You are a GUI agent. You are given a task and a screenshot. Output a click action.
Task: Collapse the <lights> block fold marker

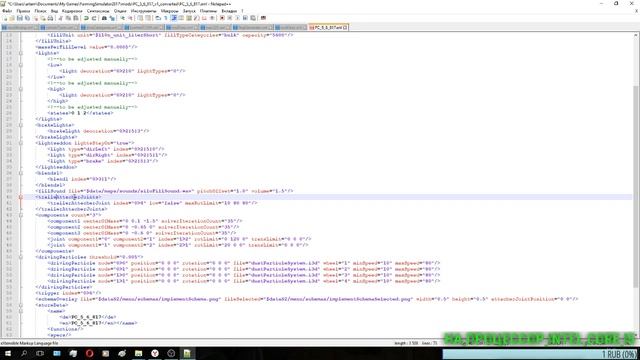point(21,53)
